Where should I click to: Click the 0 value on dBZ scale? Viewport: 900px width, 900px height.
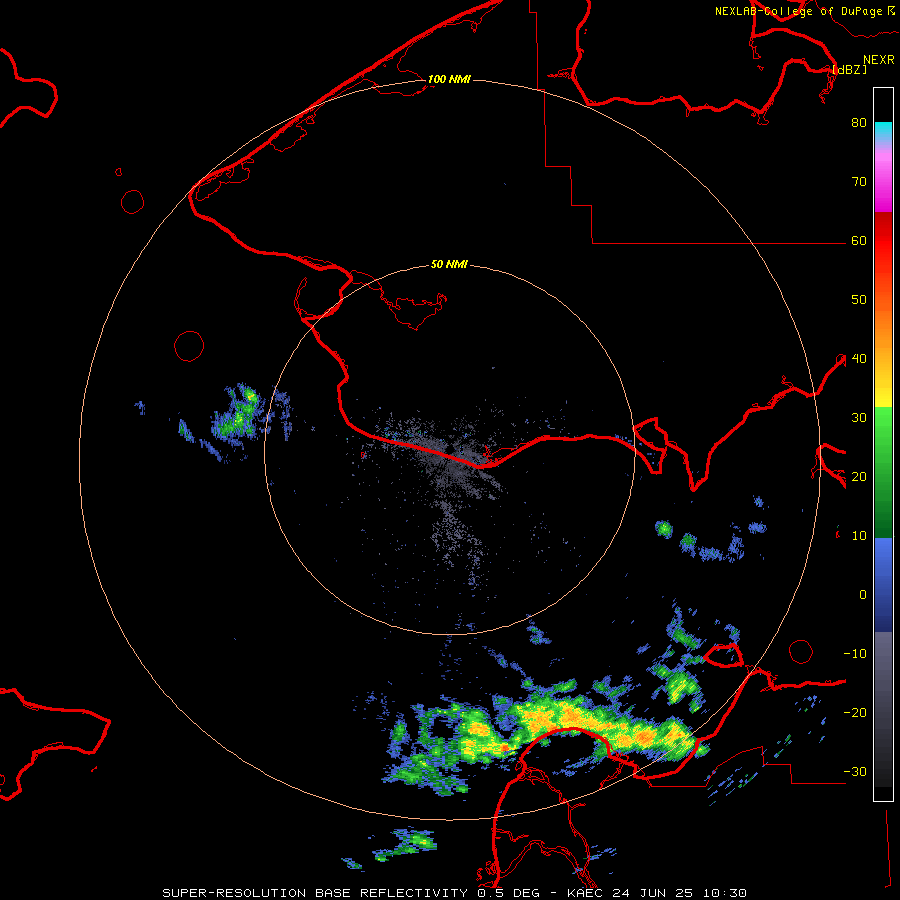coord(863,595)
